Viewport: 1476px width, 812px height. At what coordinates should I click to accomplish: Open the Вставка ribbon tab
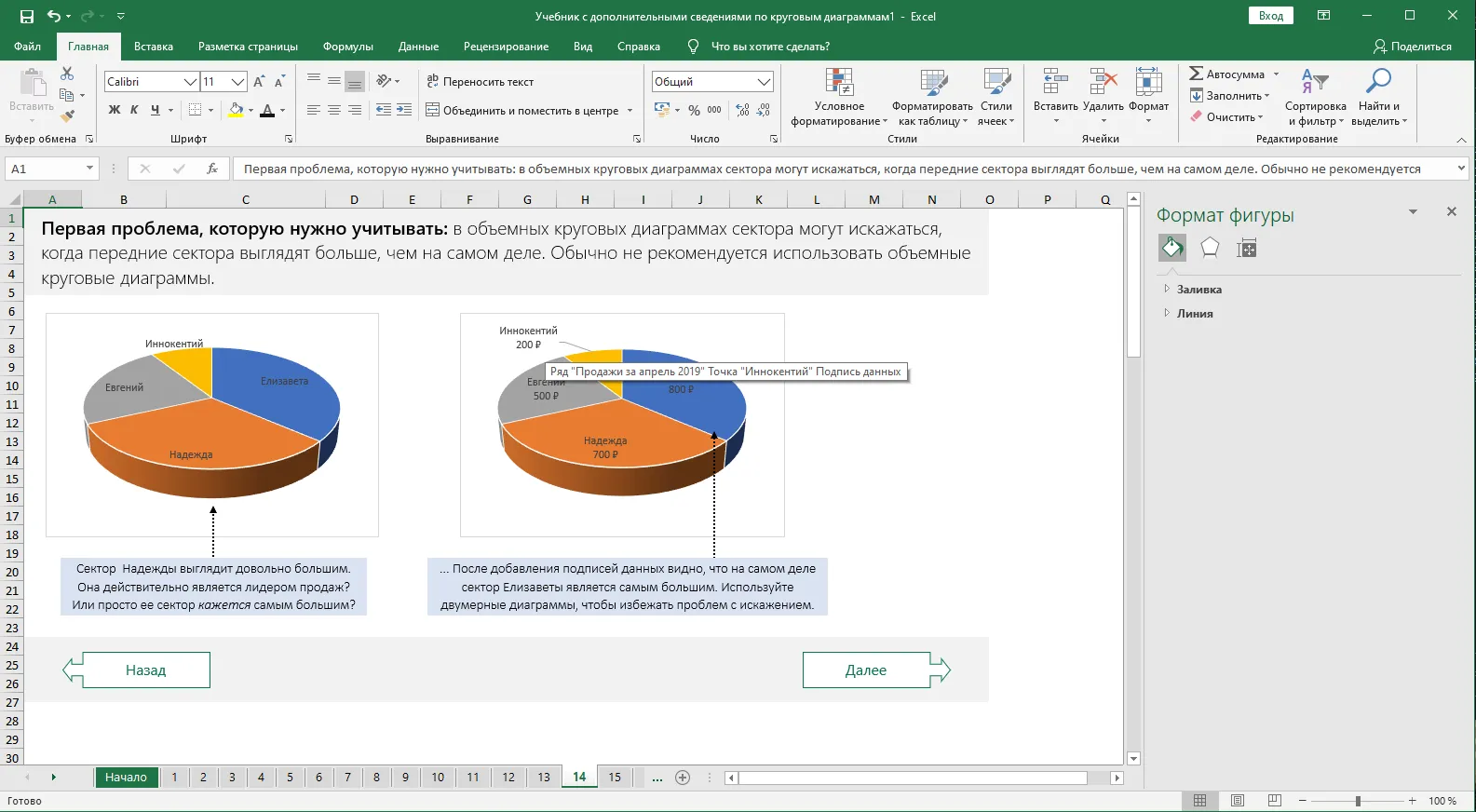[x=154, y=47]
